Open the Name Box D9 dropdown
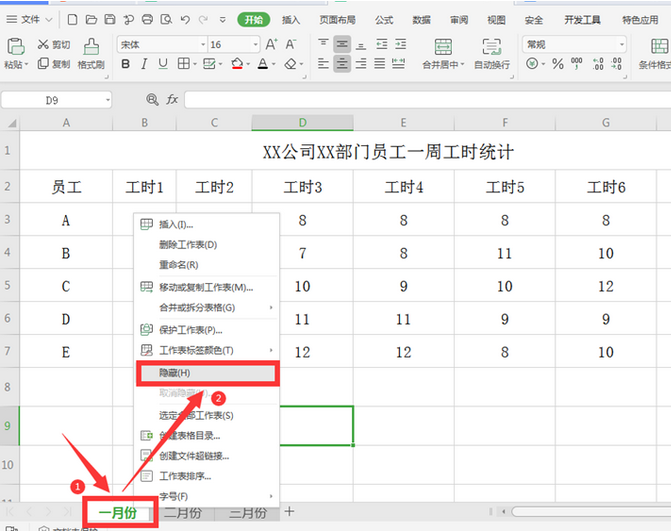671x532 pixels. [x=107, y=100]
